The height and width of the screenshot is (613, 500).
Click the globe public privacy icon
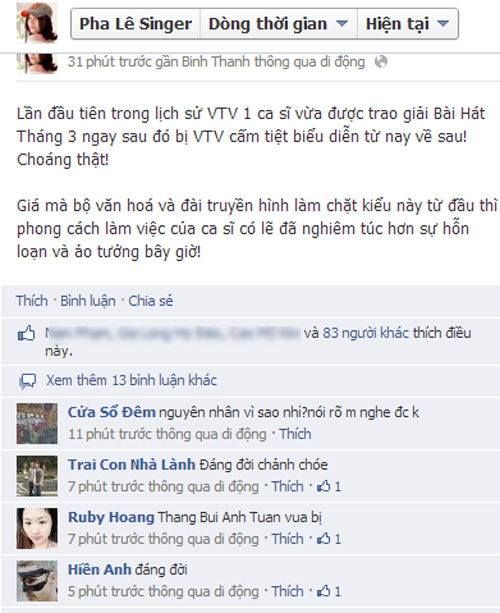(x=381, y=62)
